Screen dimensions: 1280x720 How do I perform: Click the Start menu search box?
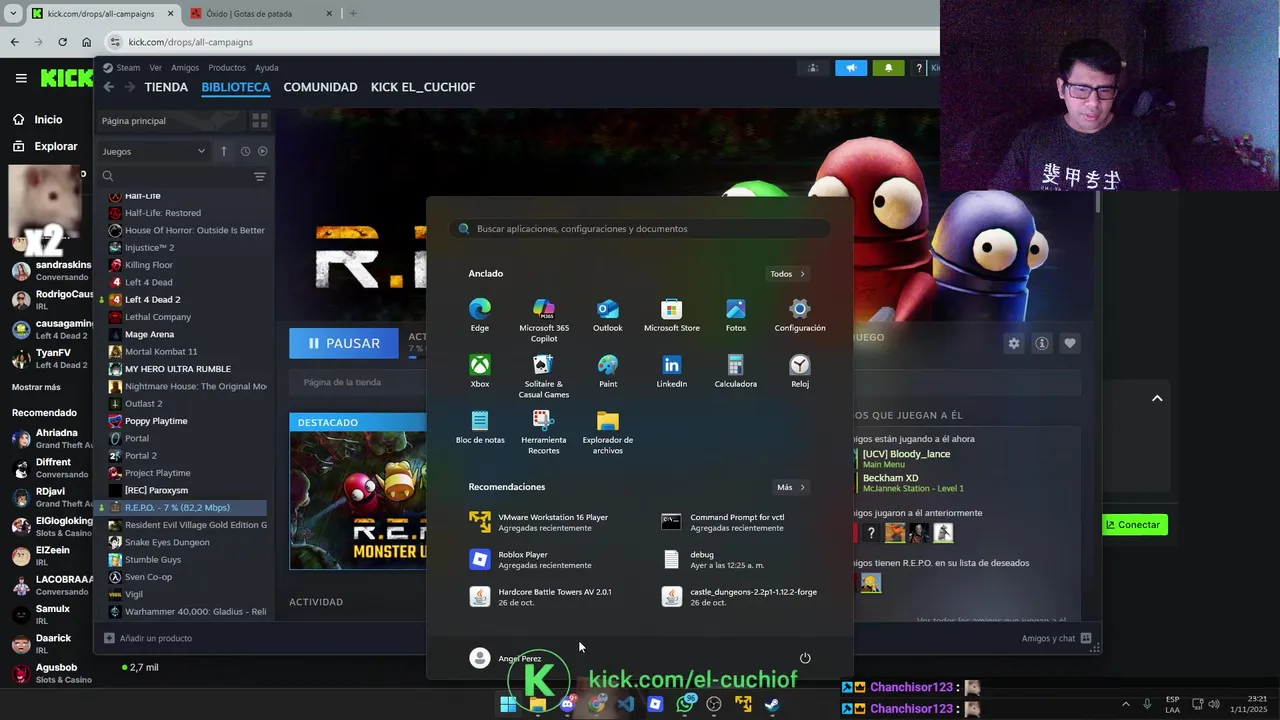(639, 229)
